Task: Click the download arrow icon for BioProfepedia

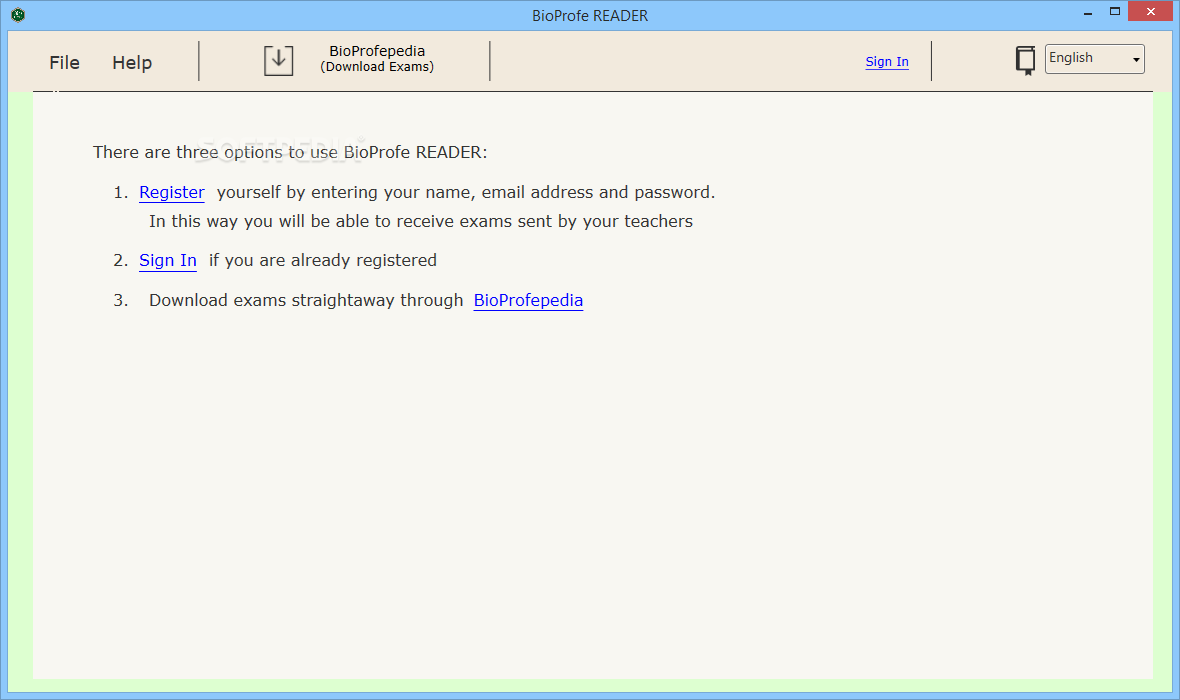Action: 278,60
